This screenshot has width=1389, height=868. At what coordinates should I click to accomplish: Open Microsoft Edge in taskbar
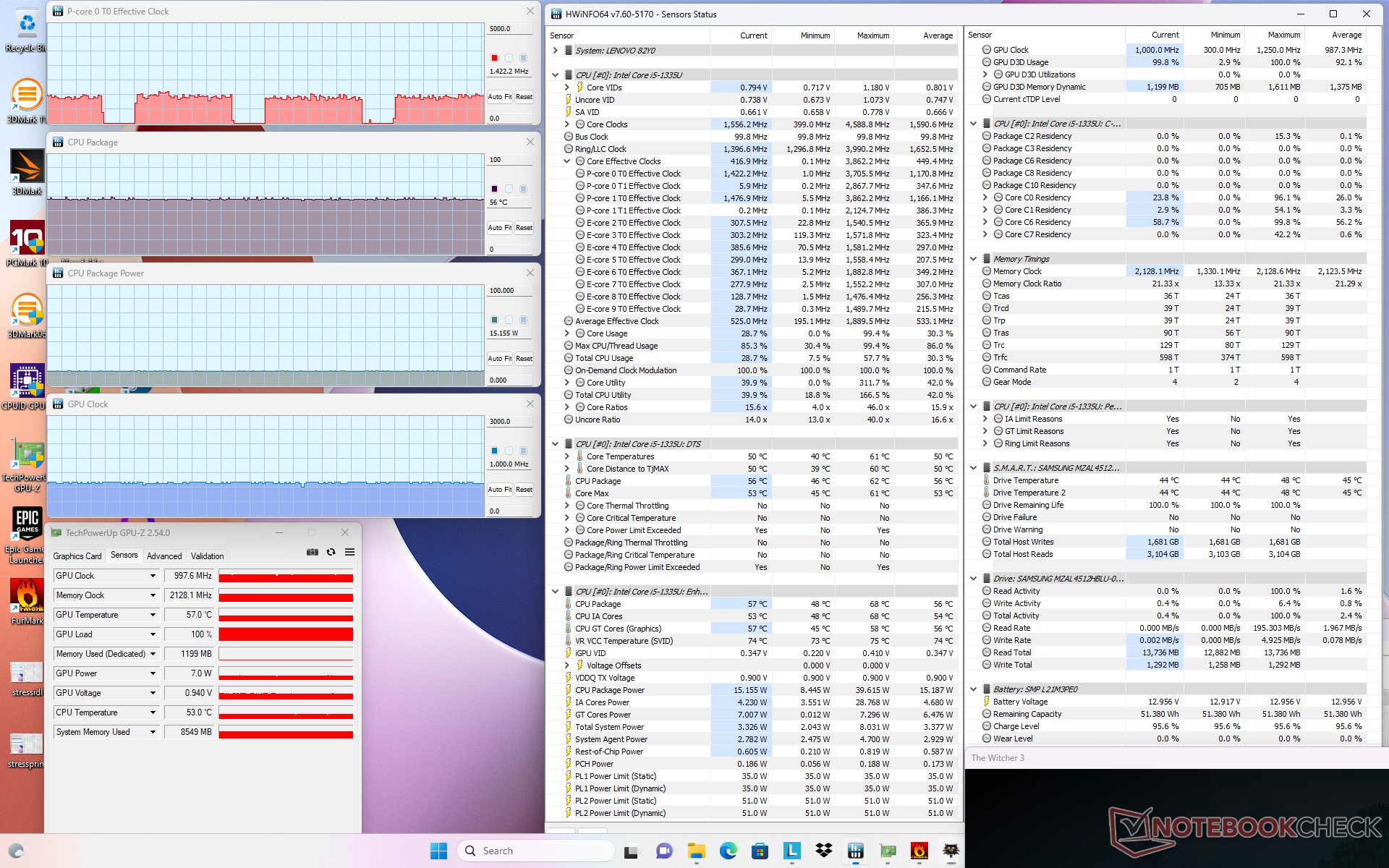(x=728, y=851)
